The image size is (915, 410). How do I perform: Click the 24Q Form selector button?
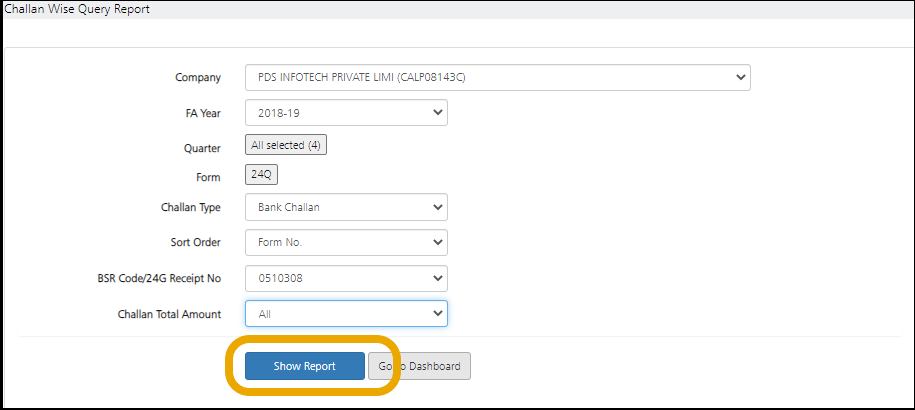pyautogui.click(x=262, y=176)
